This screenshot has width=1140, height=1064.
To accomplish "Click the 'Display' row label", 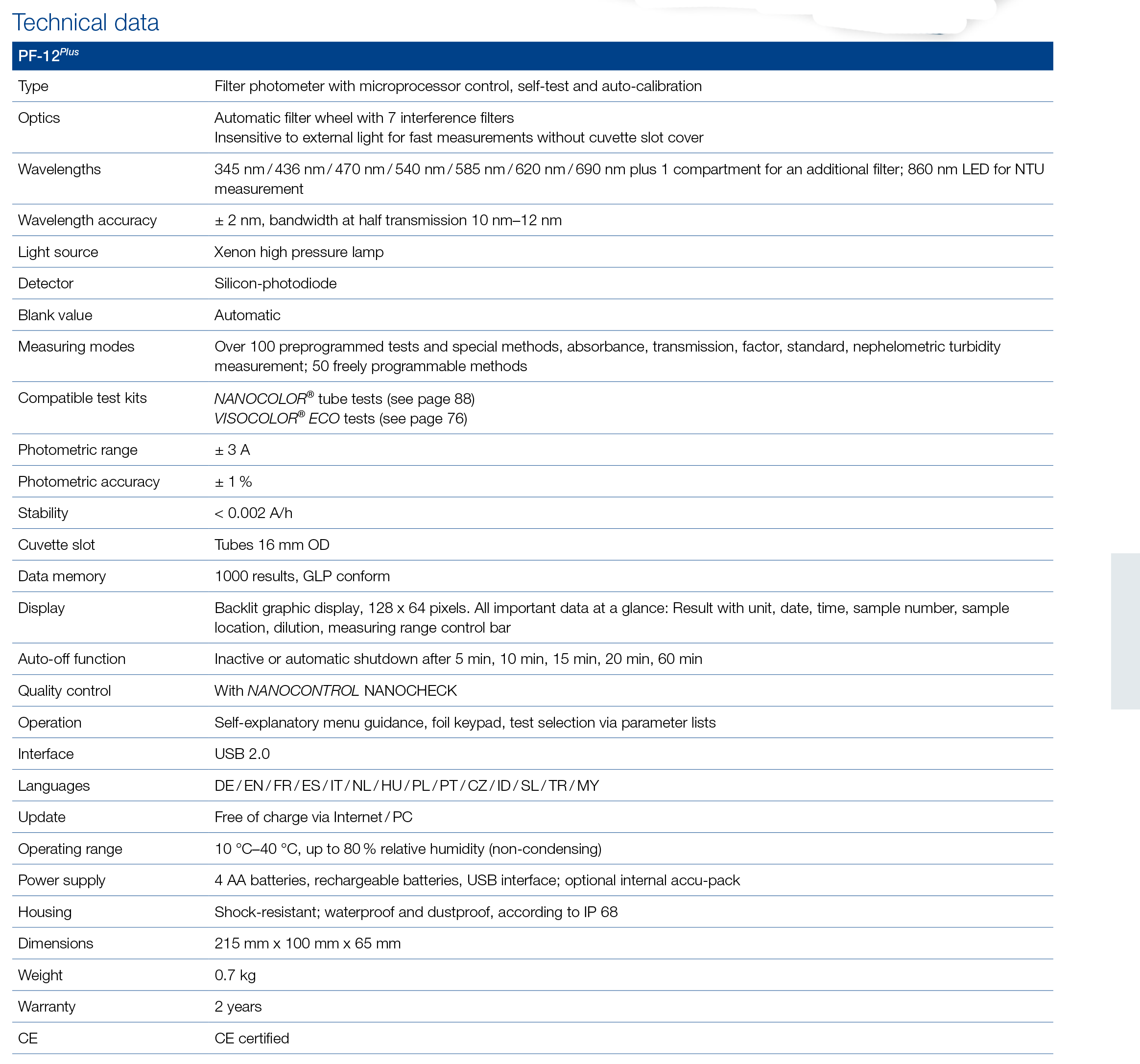I will click(x=41, y=608).
